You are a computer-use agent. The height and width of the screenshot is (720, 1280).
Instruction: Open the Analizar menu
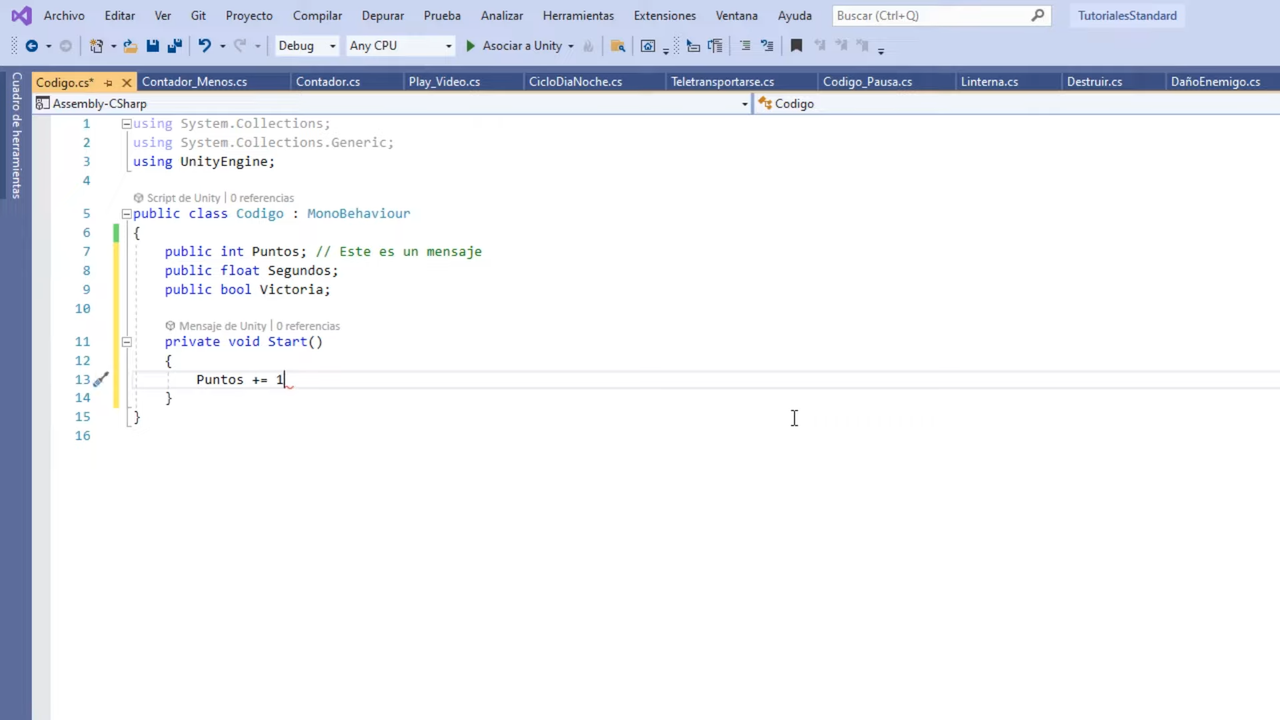(x=502, y=15)
